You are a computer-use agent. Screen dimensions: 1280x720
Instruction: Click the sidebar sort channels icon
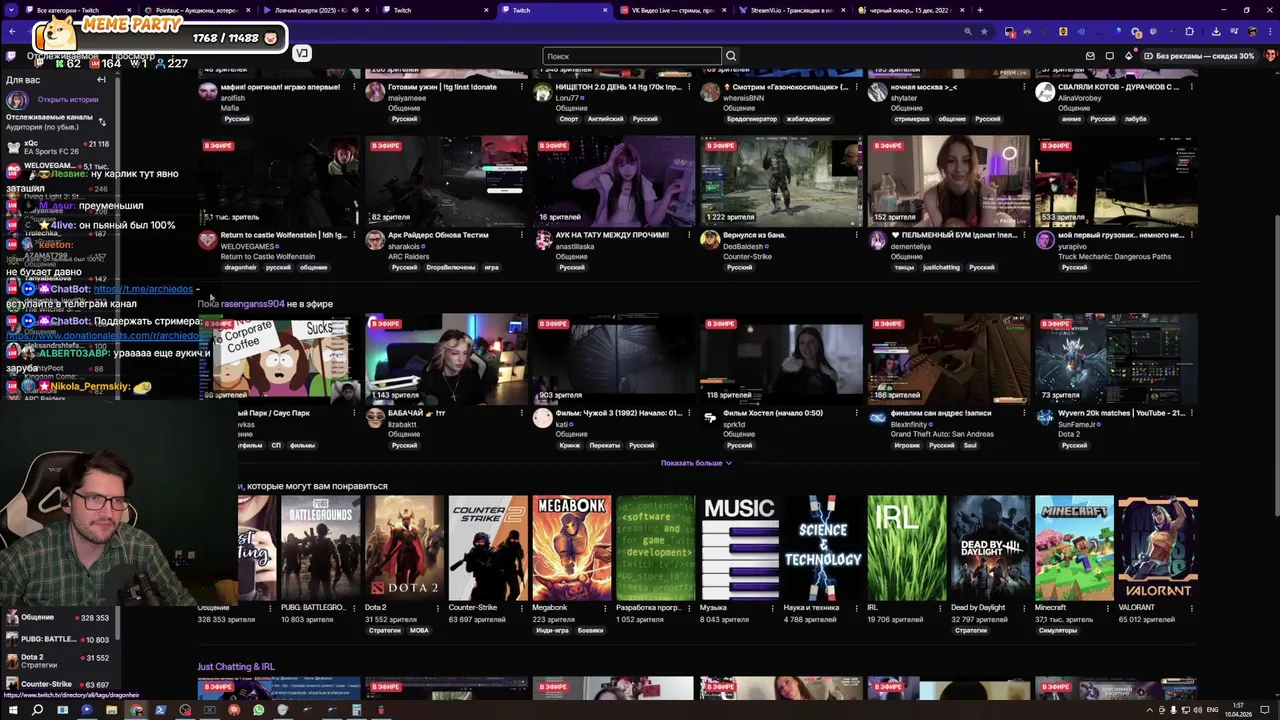[101, 122]
